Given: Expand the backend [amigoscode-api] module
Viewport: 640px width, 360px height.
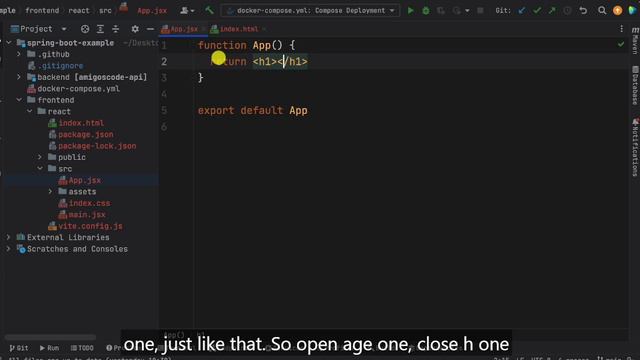Looking at the screenshot, I should pyautogui.click(x=19, y=77).
